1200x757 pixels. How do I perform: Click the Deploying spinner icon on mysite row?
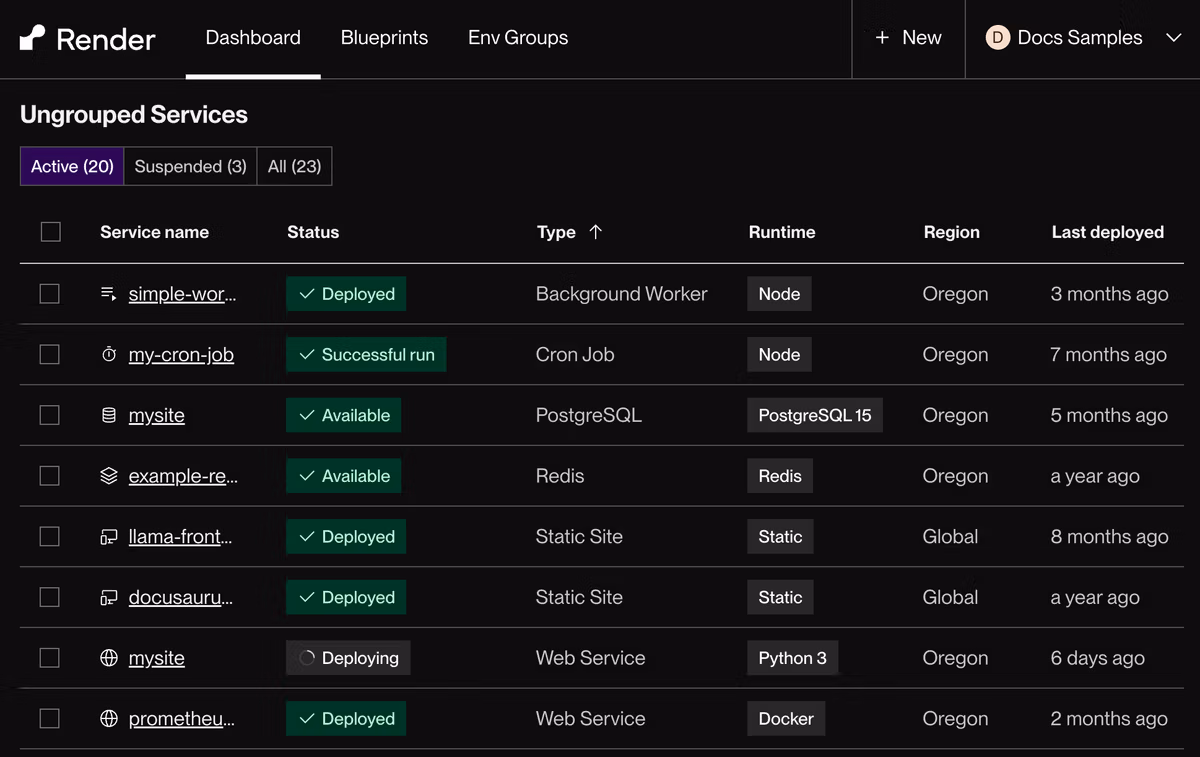click(x=307, y=658)
